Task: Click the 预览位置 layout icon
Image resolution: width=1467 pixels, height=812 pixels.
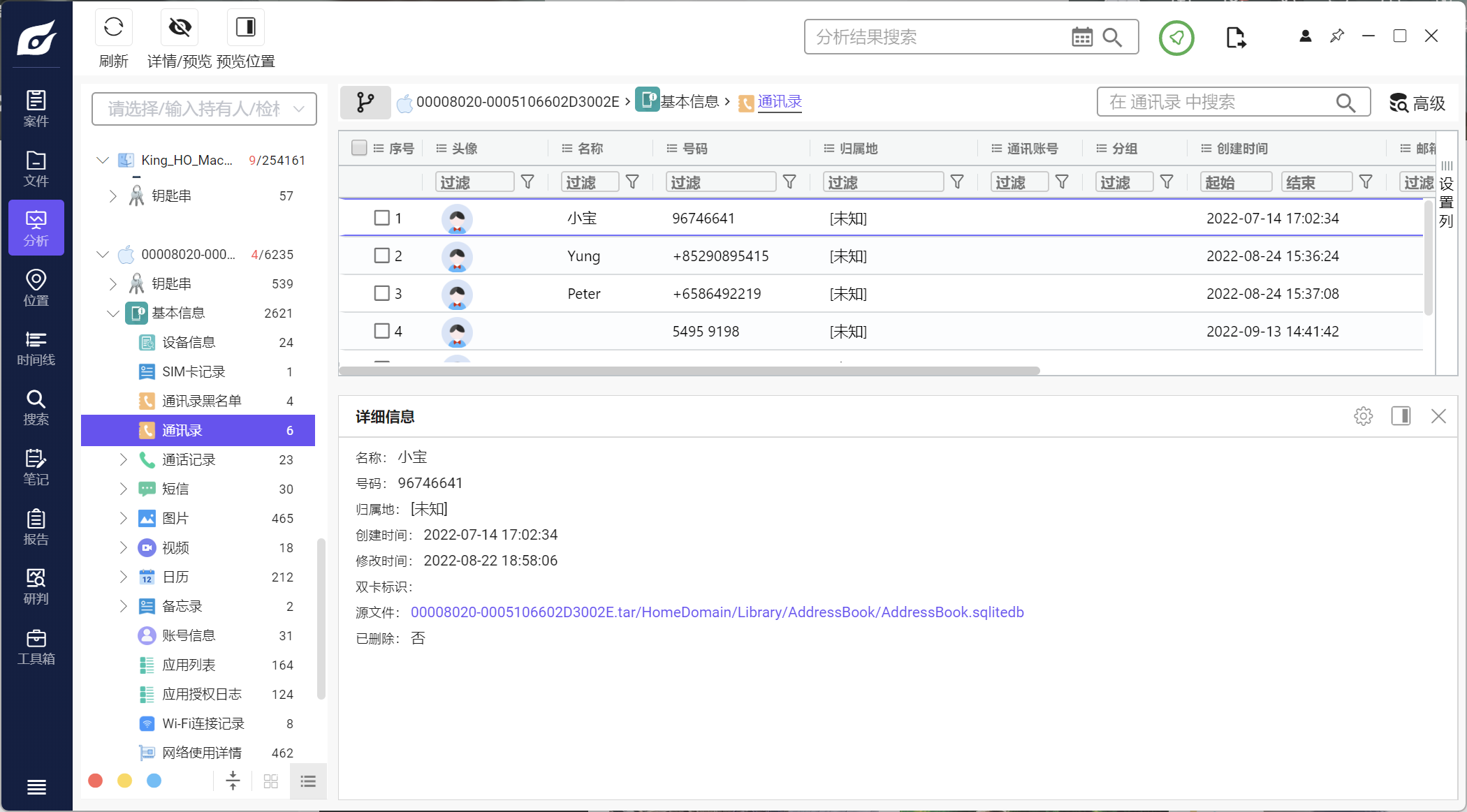Action: (246, 27)
